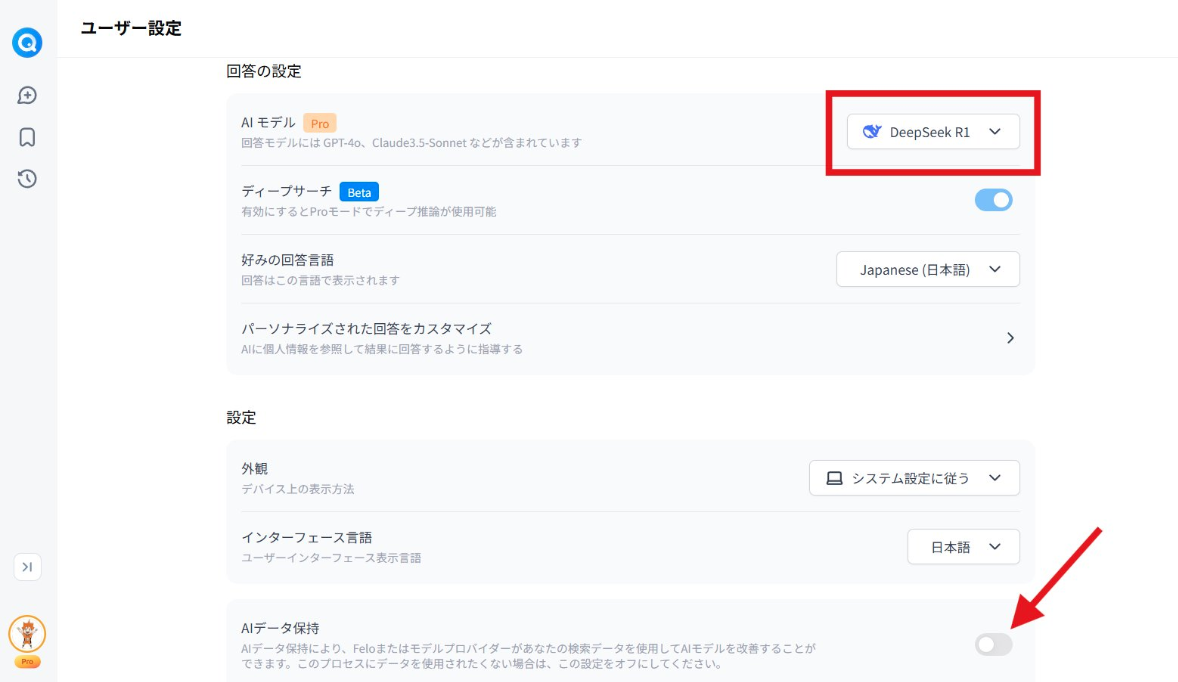
Task: Click the description 有効にするとProモードでディープ推論が使用可能
Action: [x=369, y=212]
